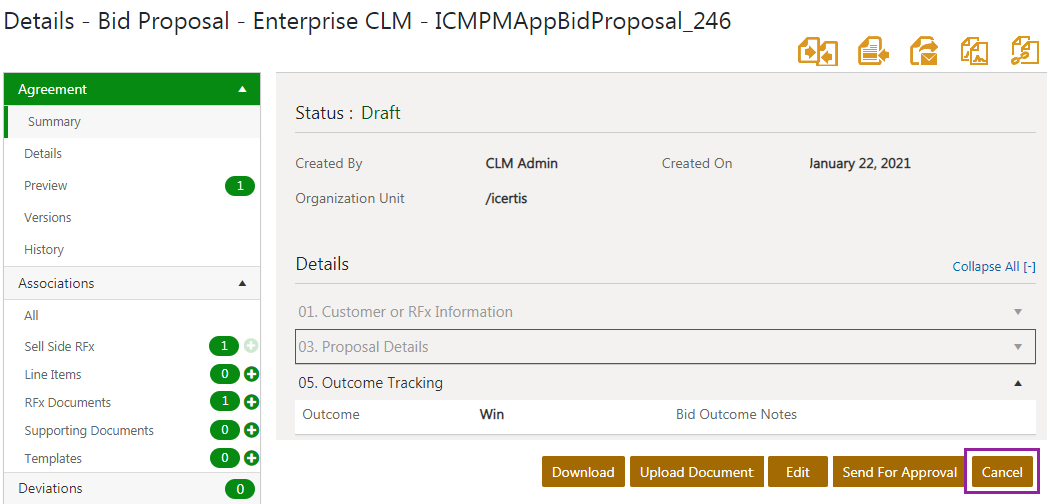Click the two documents with chart icon
Image resolution: width=1047 pixels, height=504 pixels.
pos(974,51)
